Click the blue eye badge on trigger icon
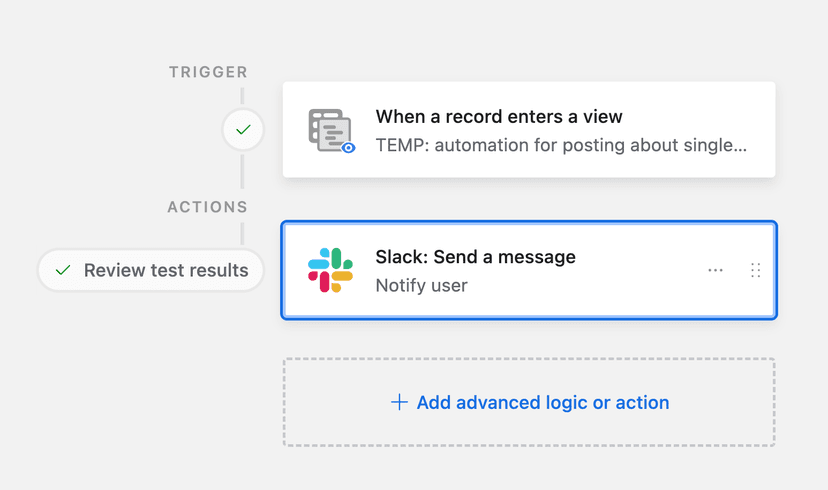 point(348,147)
